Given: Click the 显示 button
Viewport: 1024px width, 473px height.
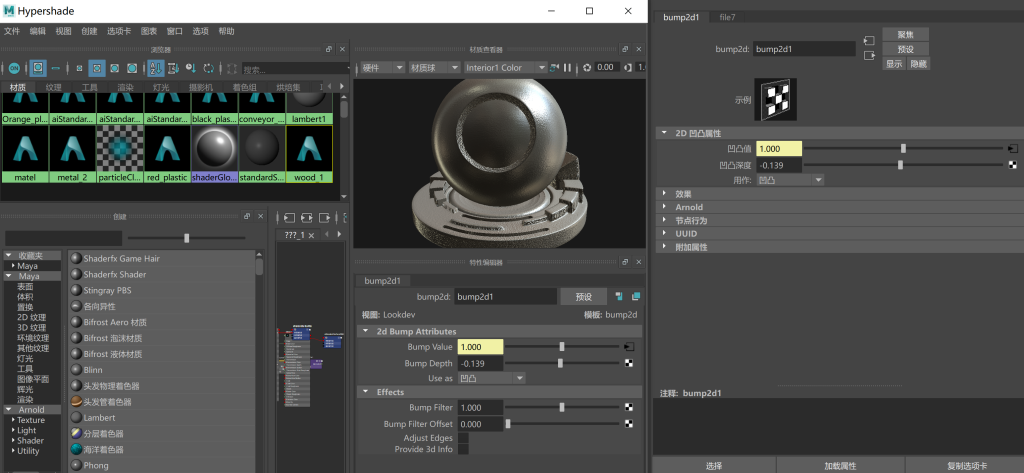Looking at the screenshot, I should pos(894,64).
